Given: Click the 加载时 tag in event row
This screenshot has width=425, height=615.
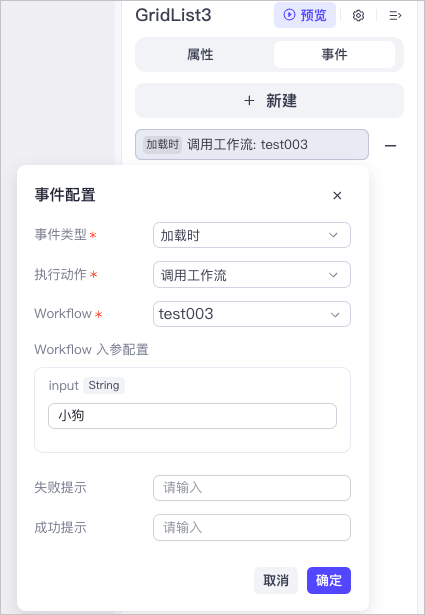Looking at the screenshot, I should (162, 144).
